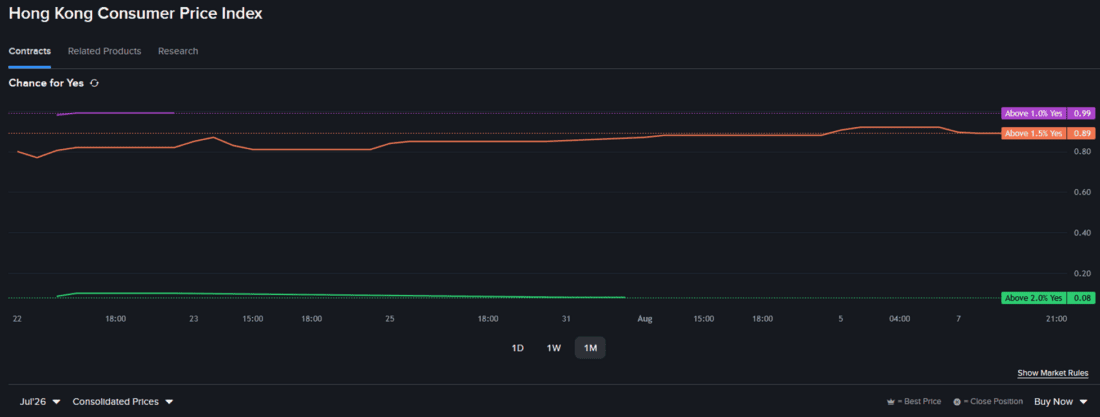Select the 1D time range
Image resolution: width=1100 pixels, height=417 pixels.
click(518, 348)
